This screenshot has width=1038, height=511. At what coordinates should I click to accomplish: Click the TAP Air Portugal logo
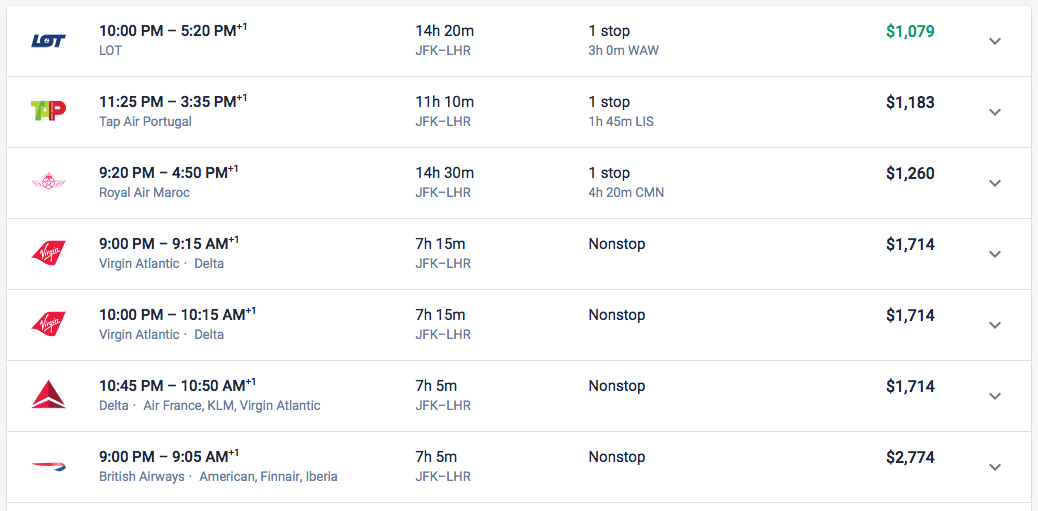[x=48, y=111]
